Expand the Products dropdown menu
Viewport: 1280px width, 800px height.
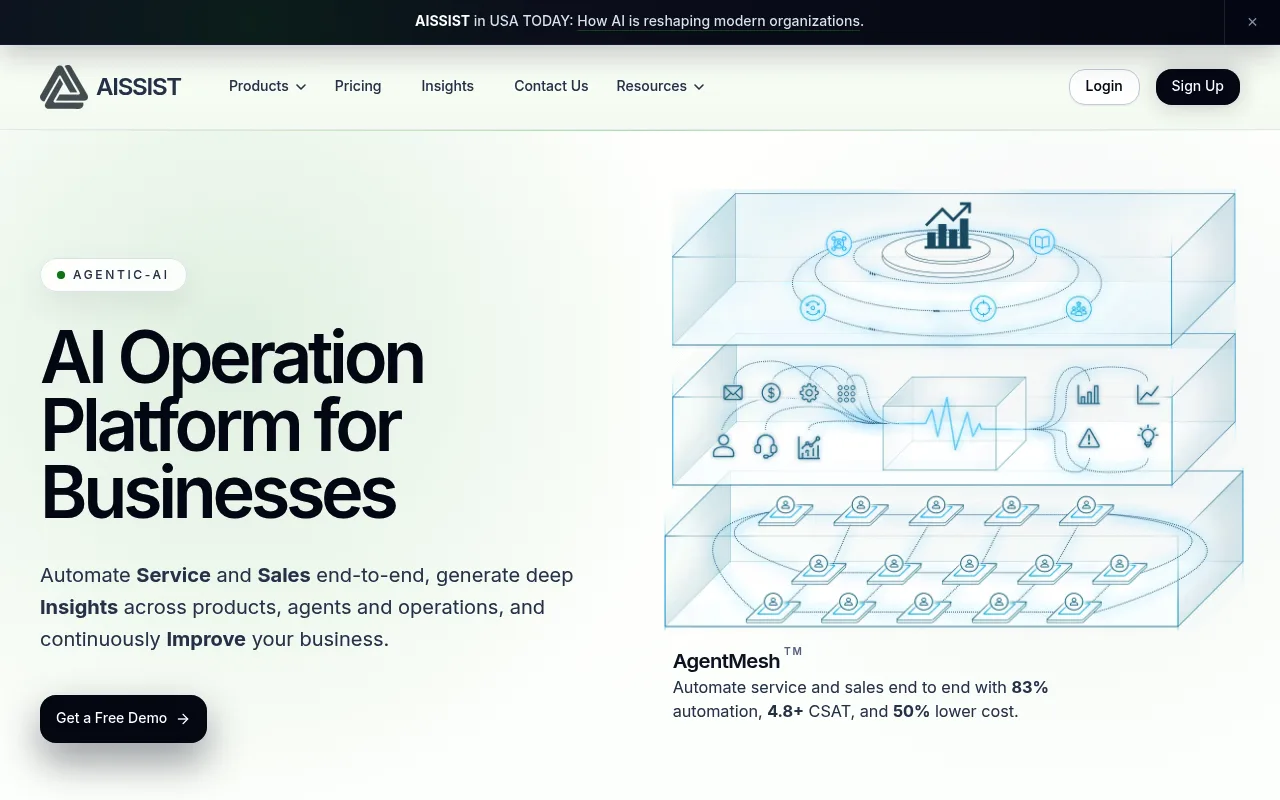(267, 86)
